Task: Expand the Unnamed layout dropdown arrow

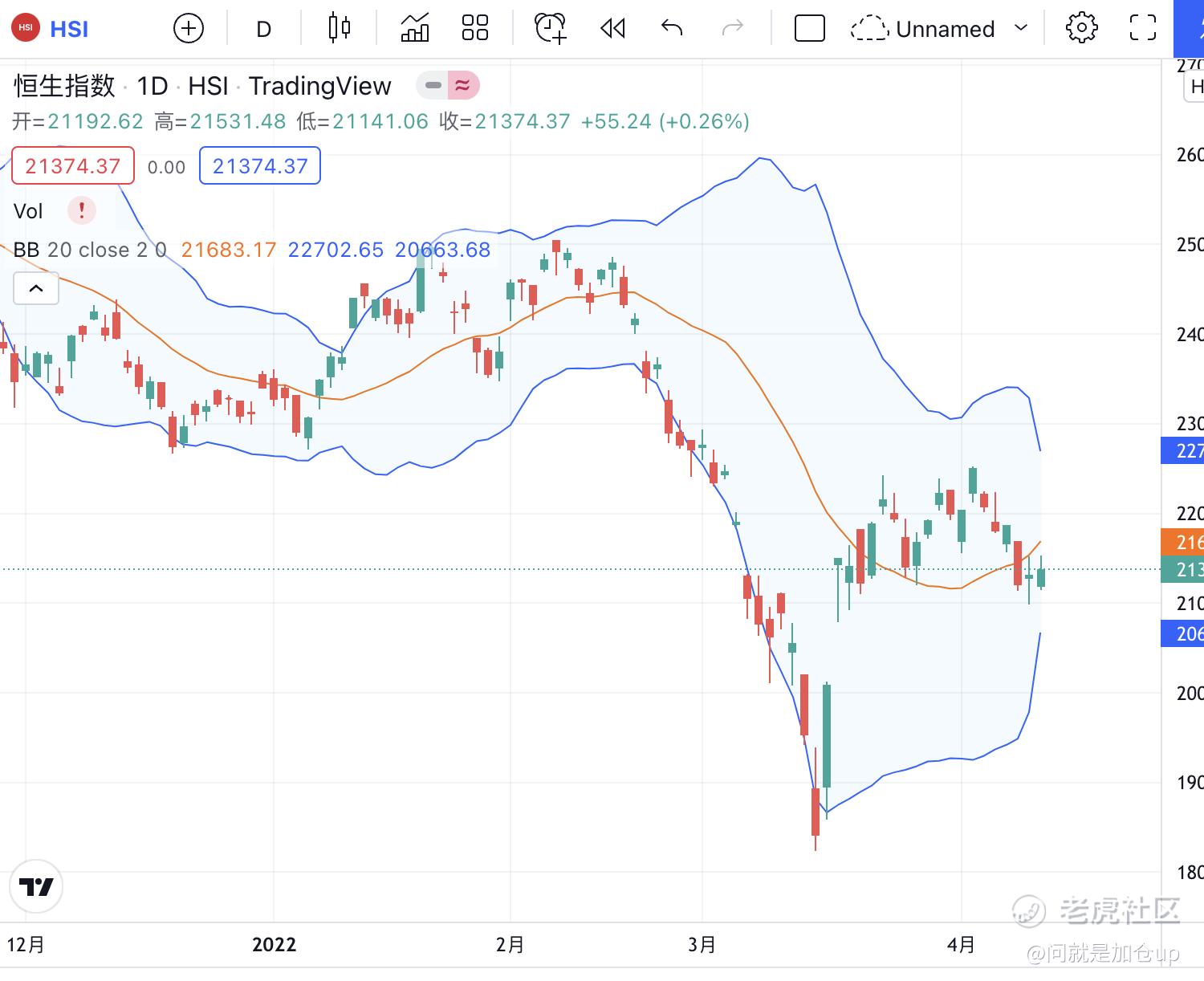Action: (x=1021, y=29)
